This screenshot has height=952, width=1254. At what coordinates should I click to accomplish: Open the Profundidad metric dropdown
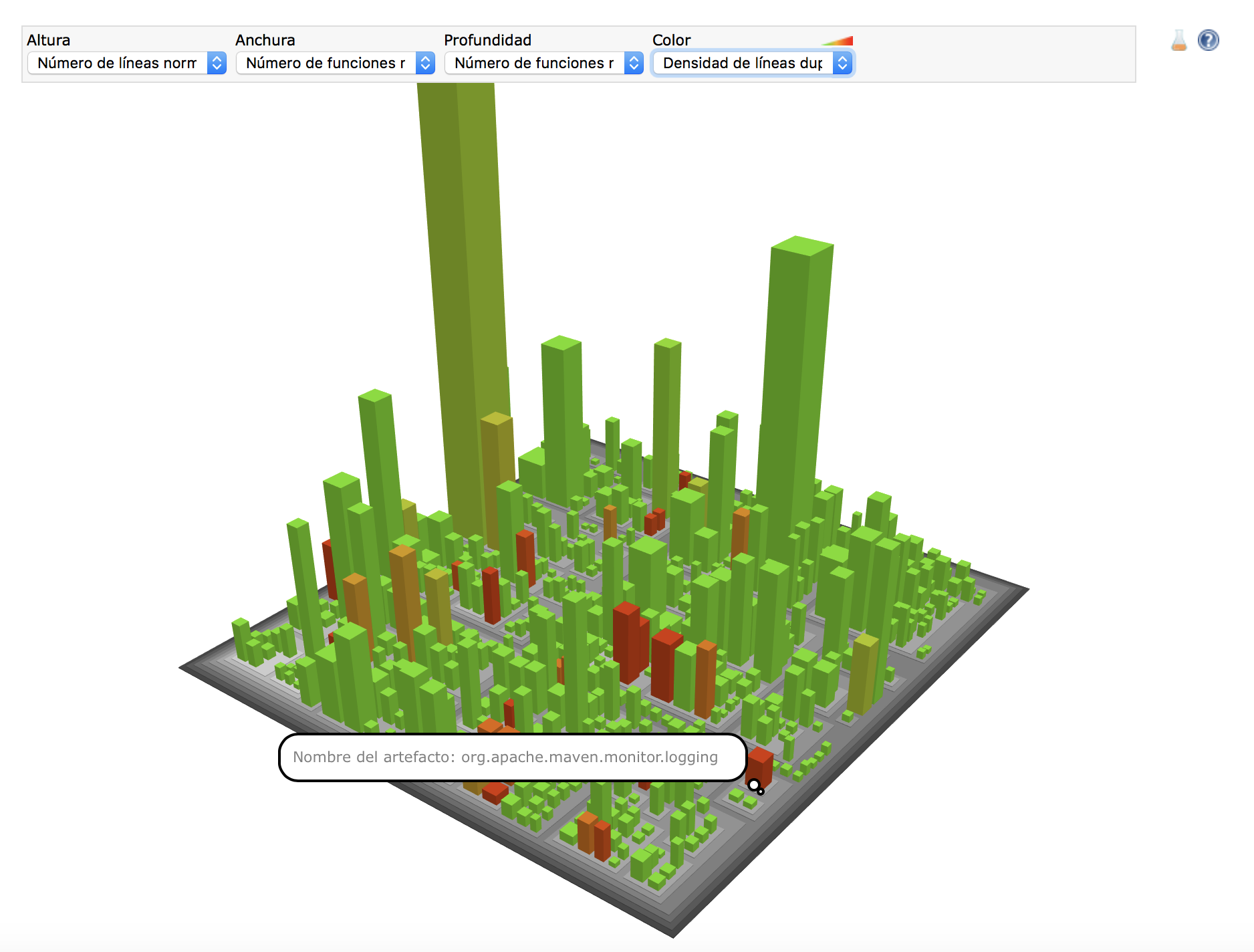click(x=544, y=64)
